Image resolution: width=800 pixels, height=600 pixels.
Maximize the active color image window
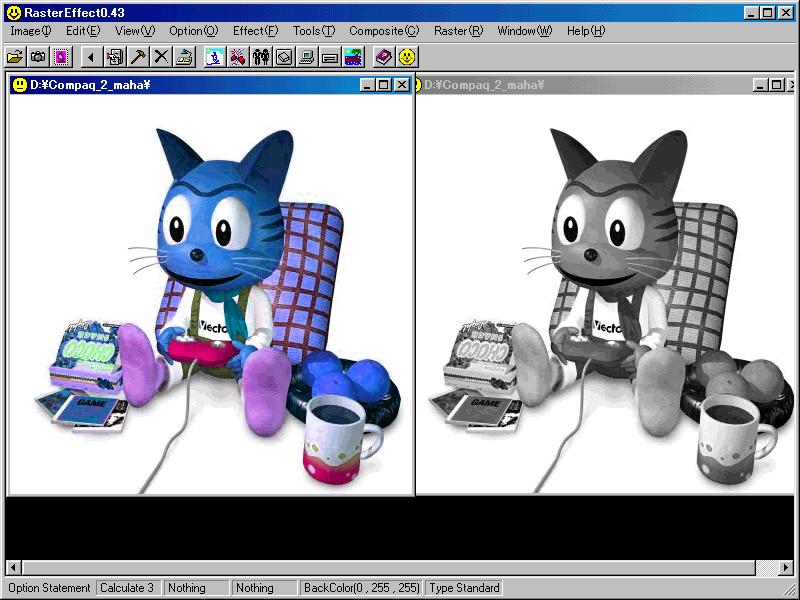click(384, 85)
